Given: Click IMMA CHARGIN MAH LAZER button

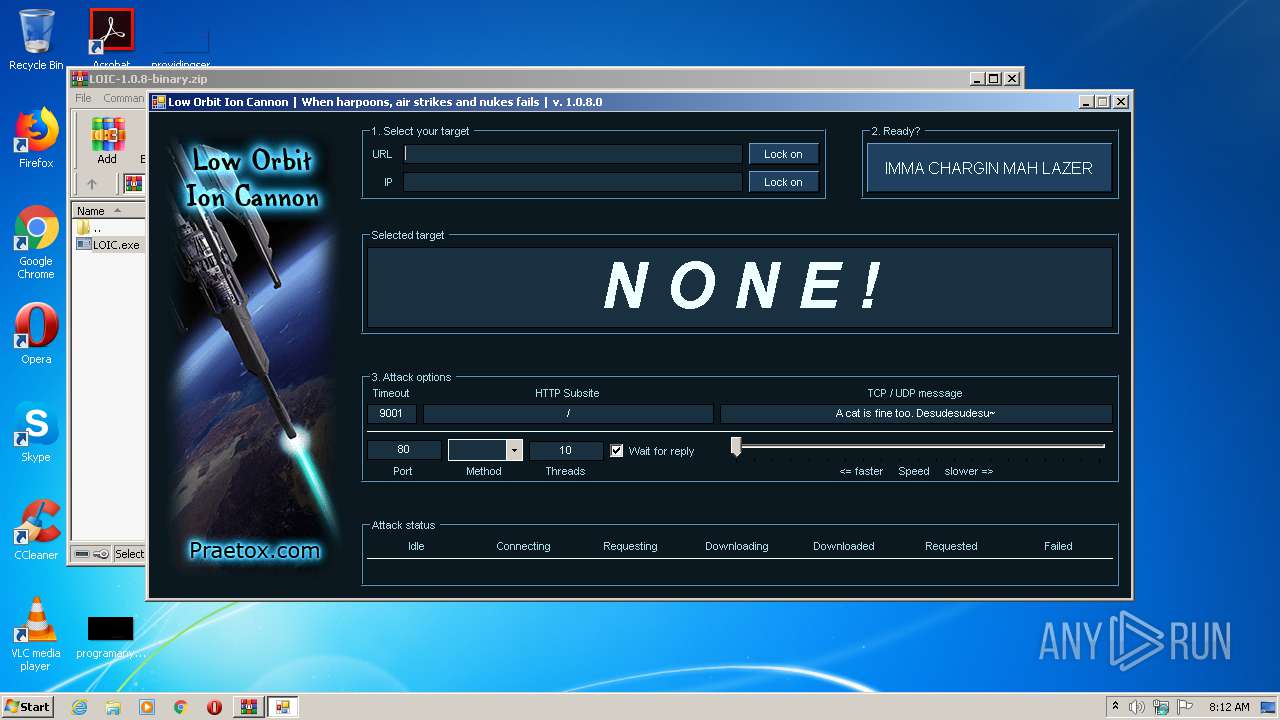Looking at the screenshot, I should click(988, 168).
